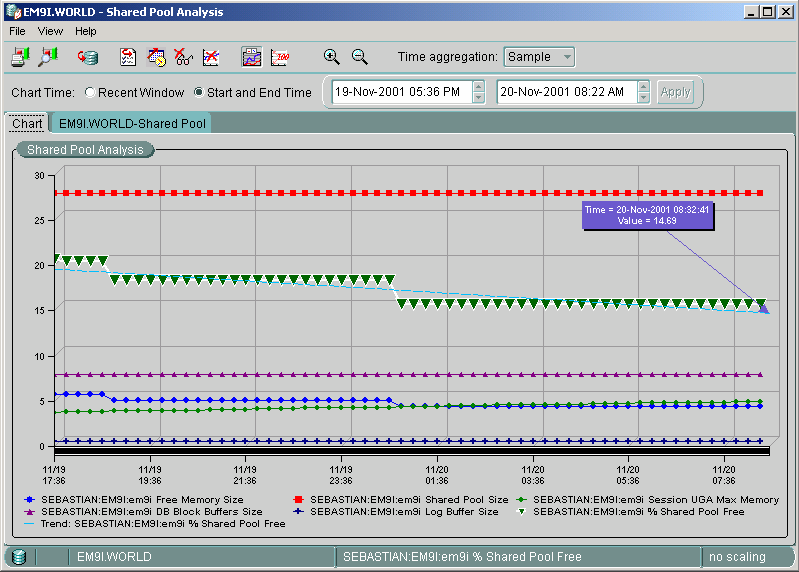Switch to EM9I.WORLD-Shared Pool tab
The height and width of the screenshot is (572, 799).
[x=132, y=123]
